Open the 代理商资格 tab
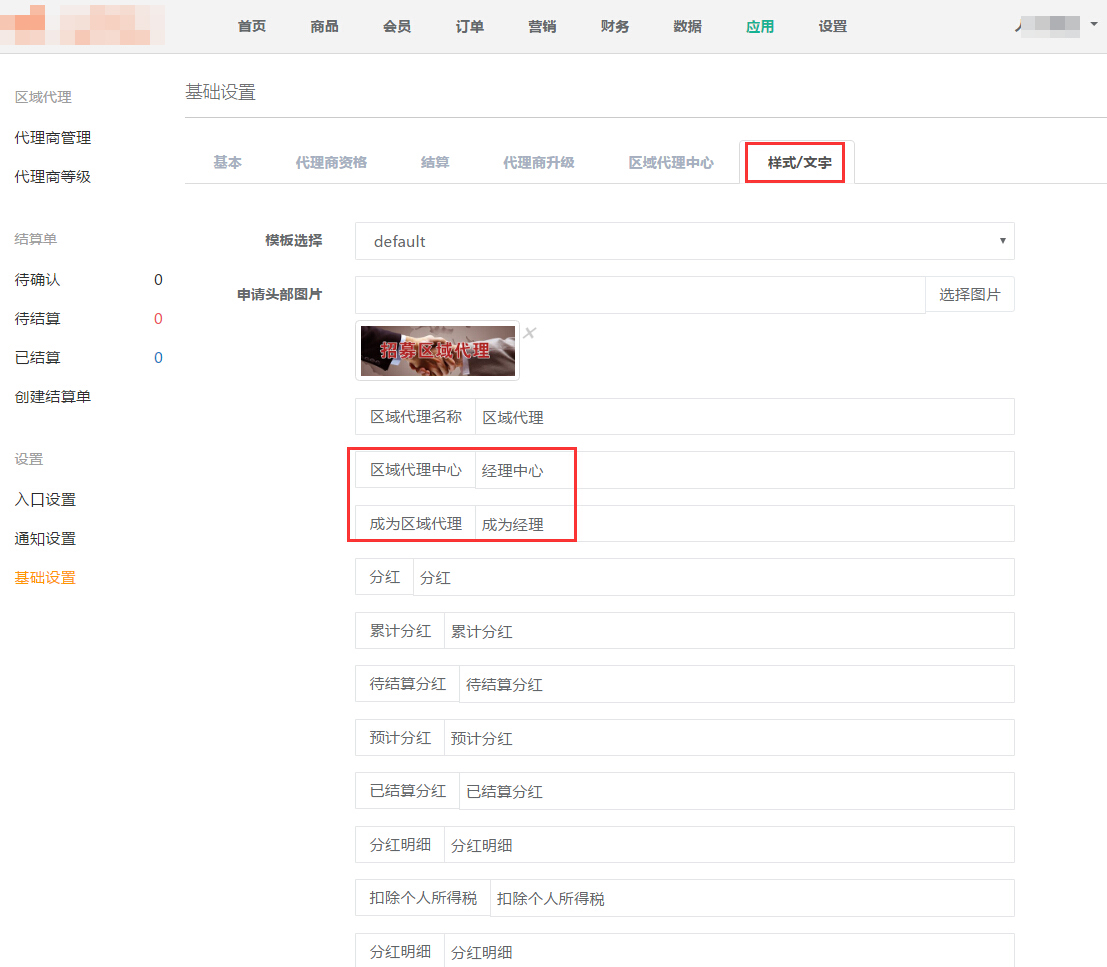Viewport: 1107px width, 967px height. (x=331, y=162)
